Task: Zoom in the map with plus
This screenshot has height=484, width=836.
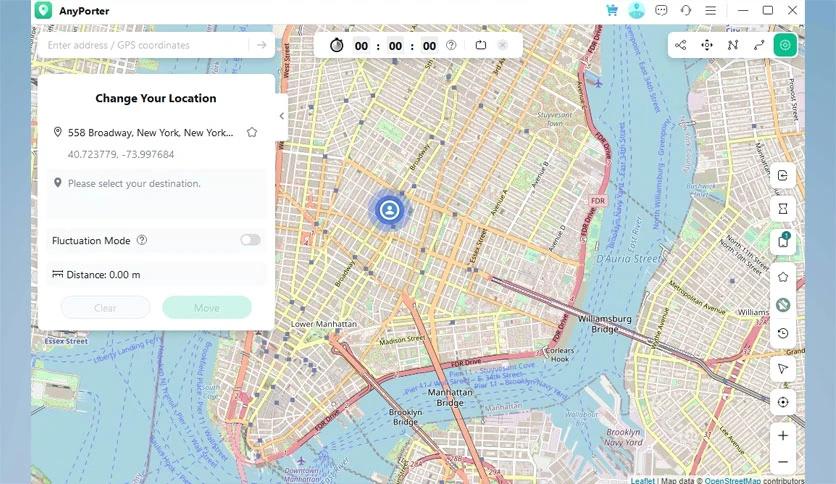Action: (783, 435)
